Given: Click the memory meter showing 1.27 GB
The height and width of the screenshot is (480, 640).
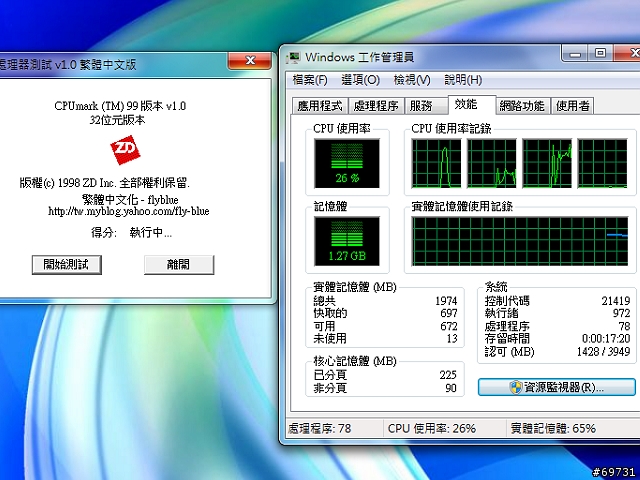Looking at the screenshot, I should coord(347,241).
